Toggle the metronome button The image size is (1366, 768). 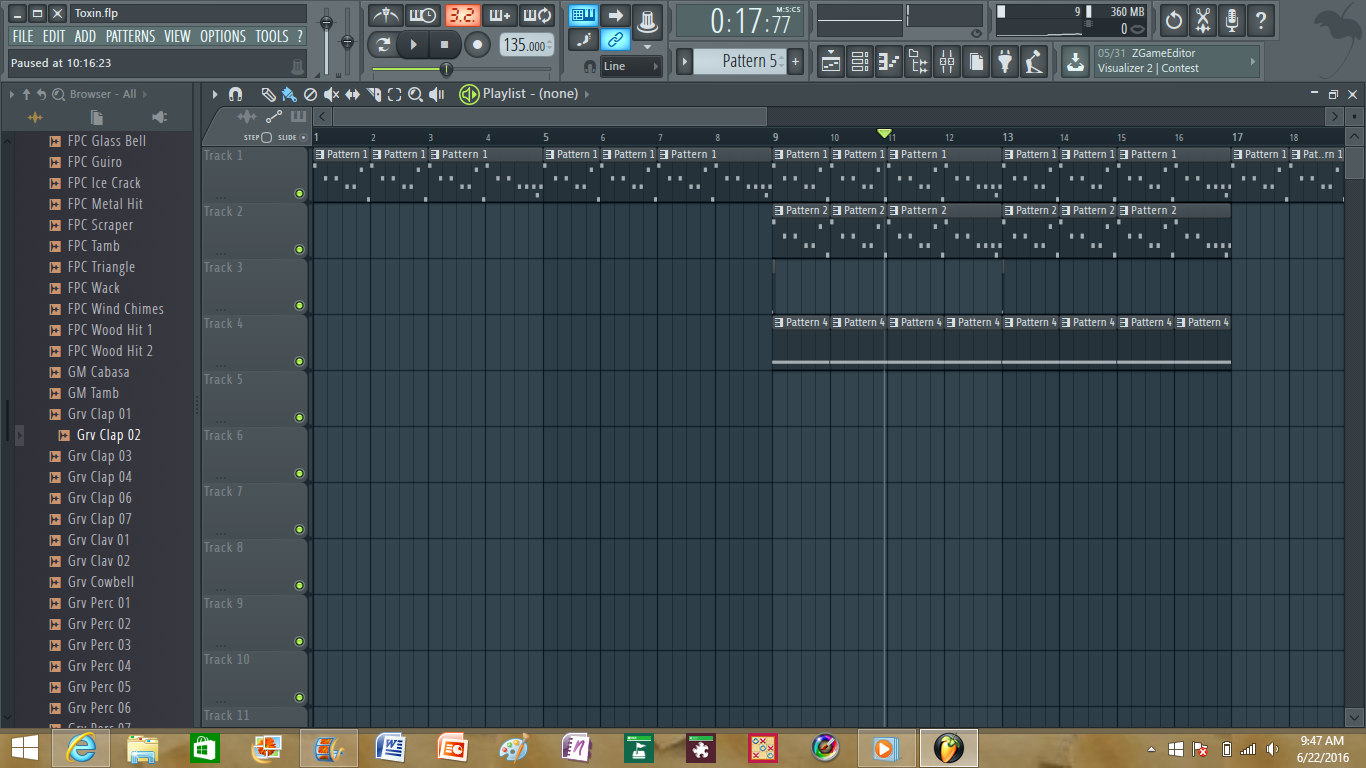click(385, 15)
